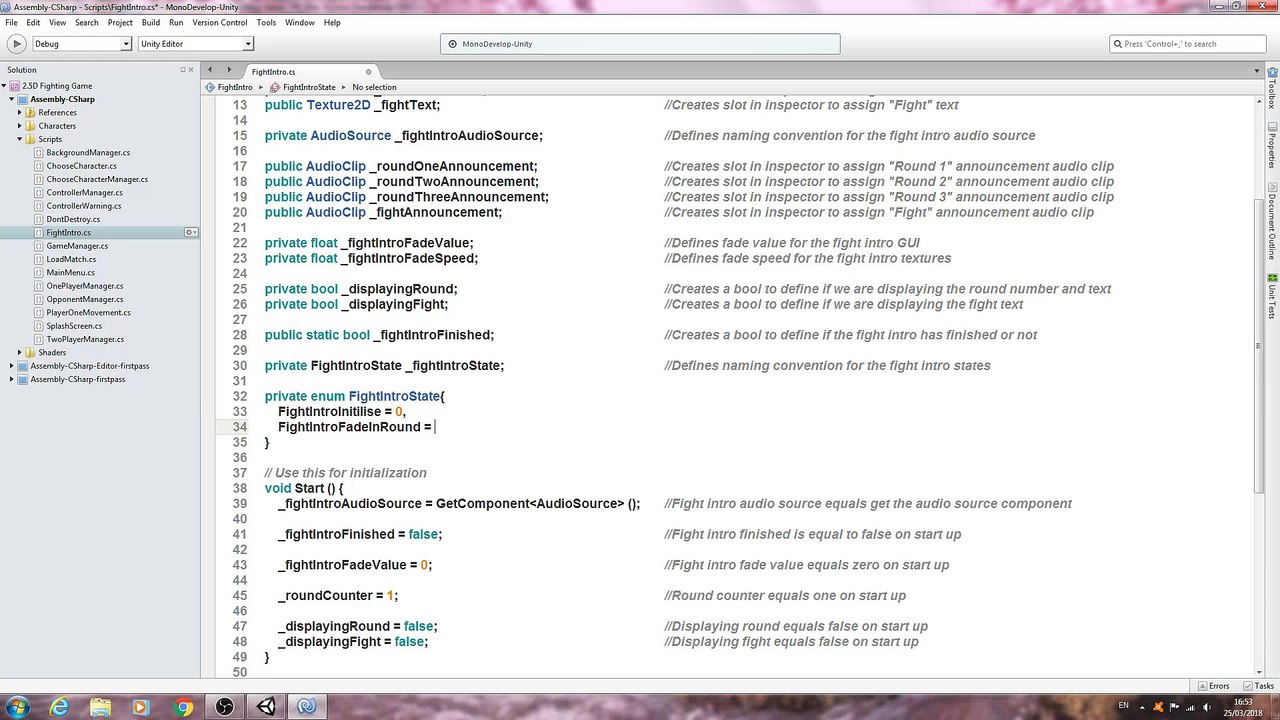The height and width of the screenshot is (720, 1280).
Task: Open the Unity Editor target dropdown
Action: click(x=195, y=44)
